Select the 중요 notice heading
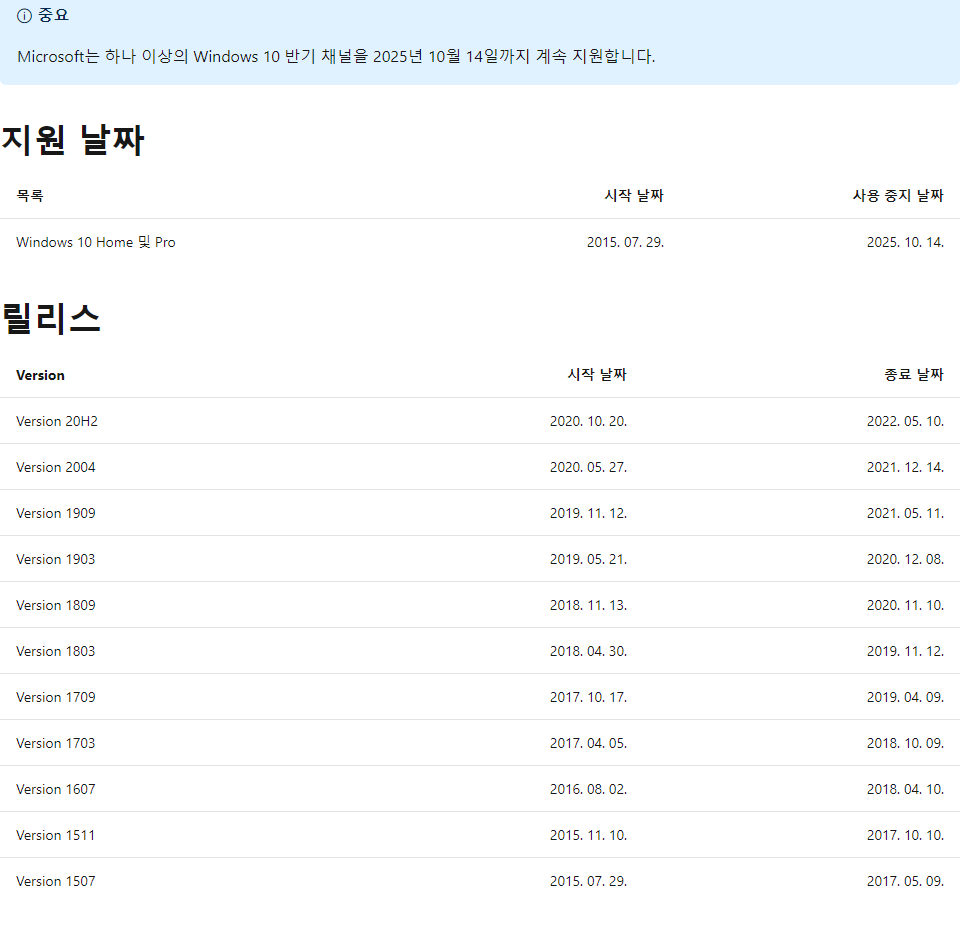962x926 pixels. [53, 15]
